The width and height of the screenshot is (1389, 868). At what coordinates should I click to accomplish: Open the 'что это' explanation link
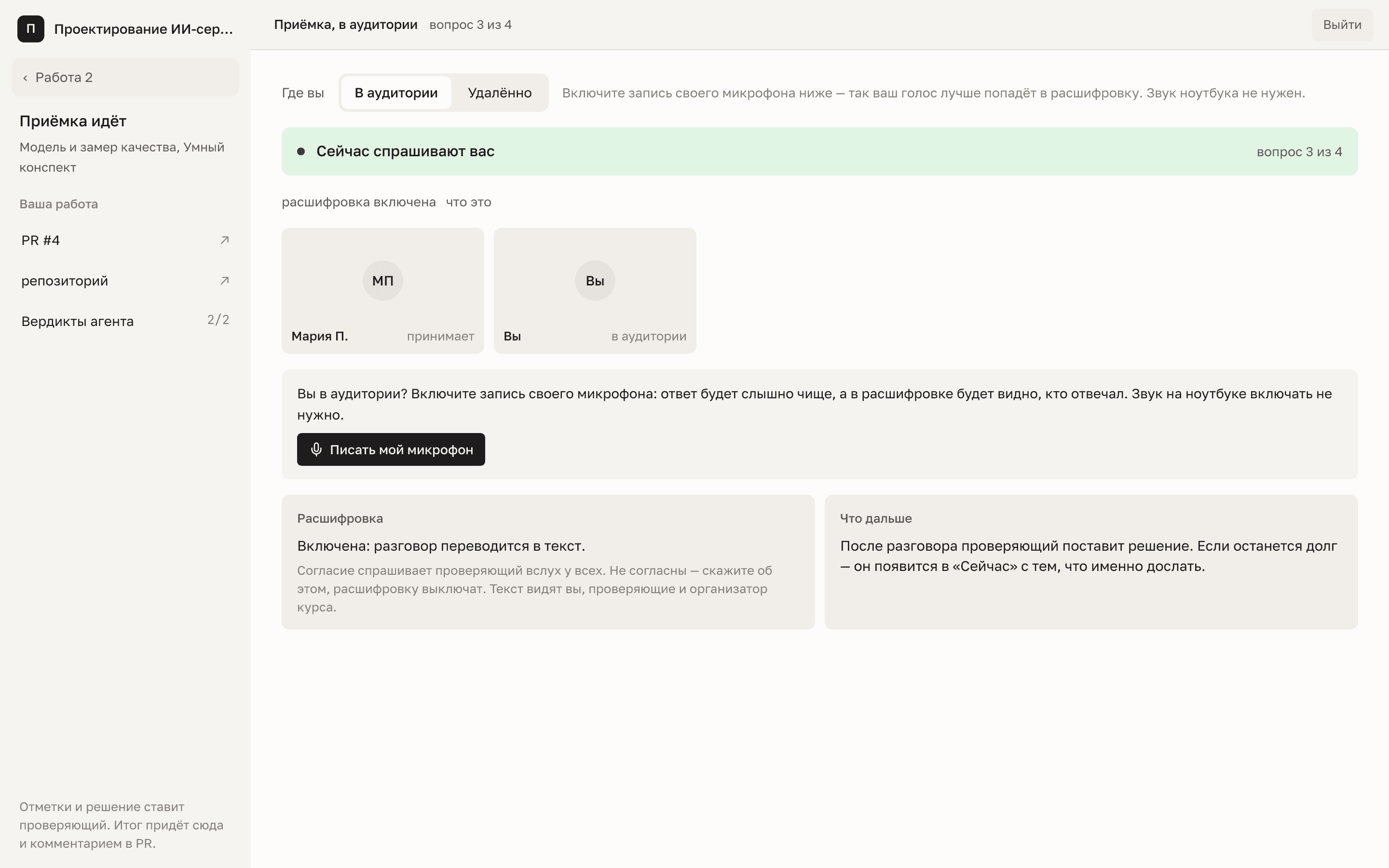(x=468, y=202)
